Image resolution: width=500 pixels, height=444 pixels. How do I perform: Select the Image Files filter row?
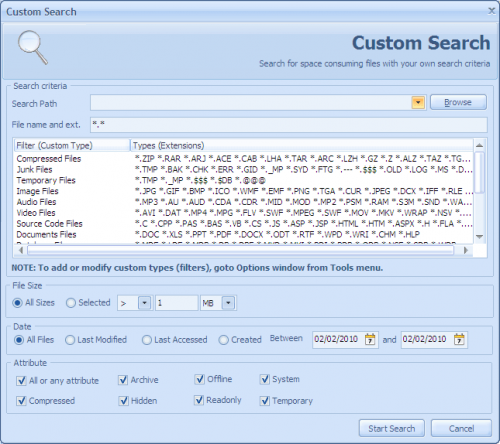click(x=243, y=191)
